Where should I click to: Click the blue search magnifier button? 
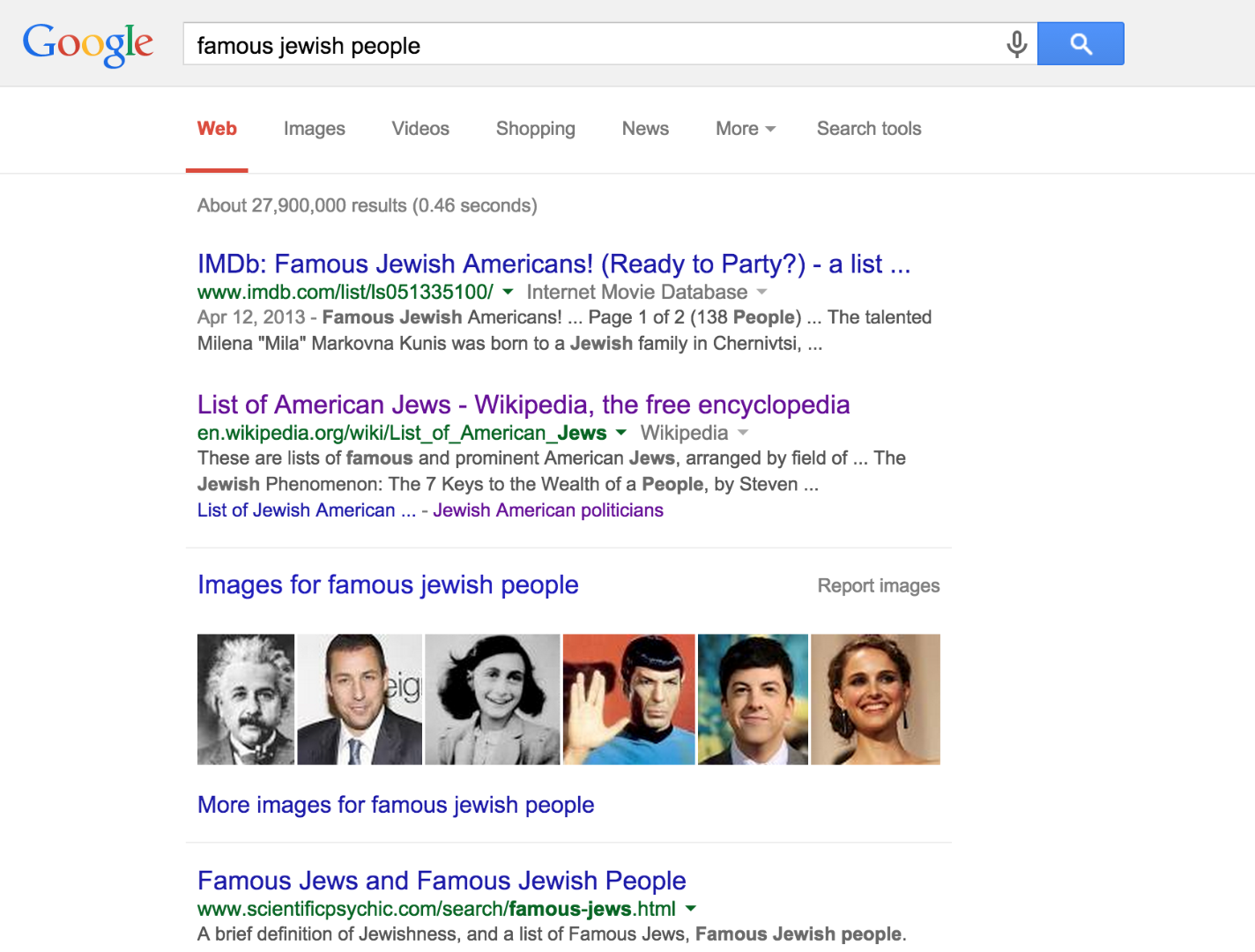pyautogui.click(x=1080, y=44)
